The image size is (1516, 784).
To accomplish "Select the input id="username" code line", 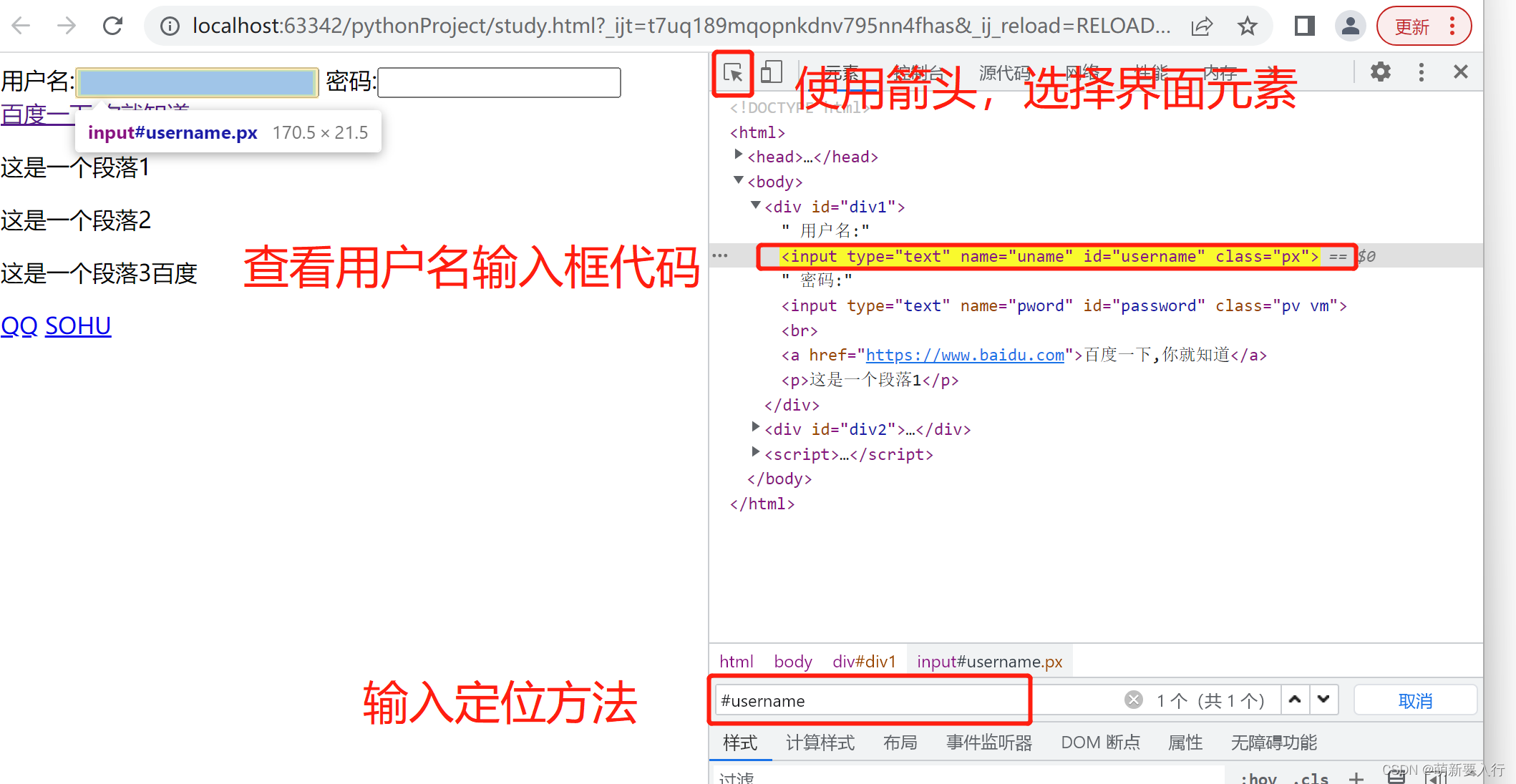I will coord(1050,256).
